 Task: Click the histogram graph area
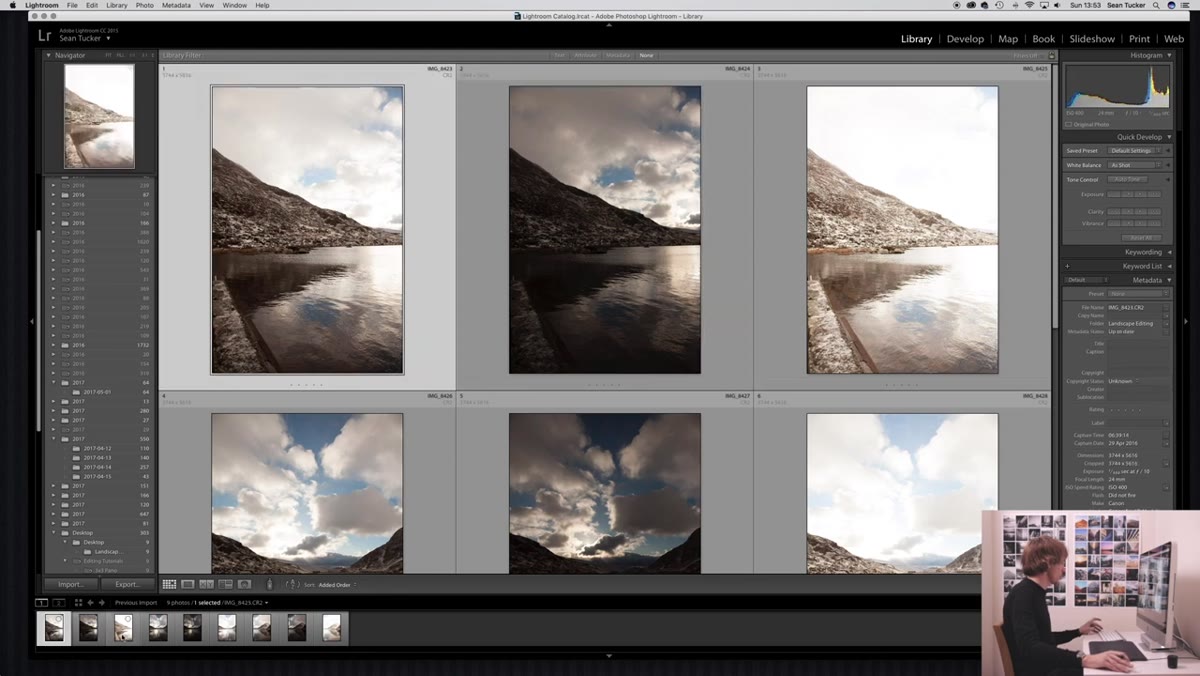[1117, 87]
